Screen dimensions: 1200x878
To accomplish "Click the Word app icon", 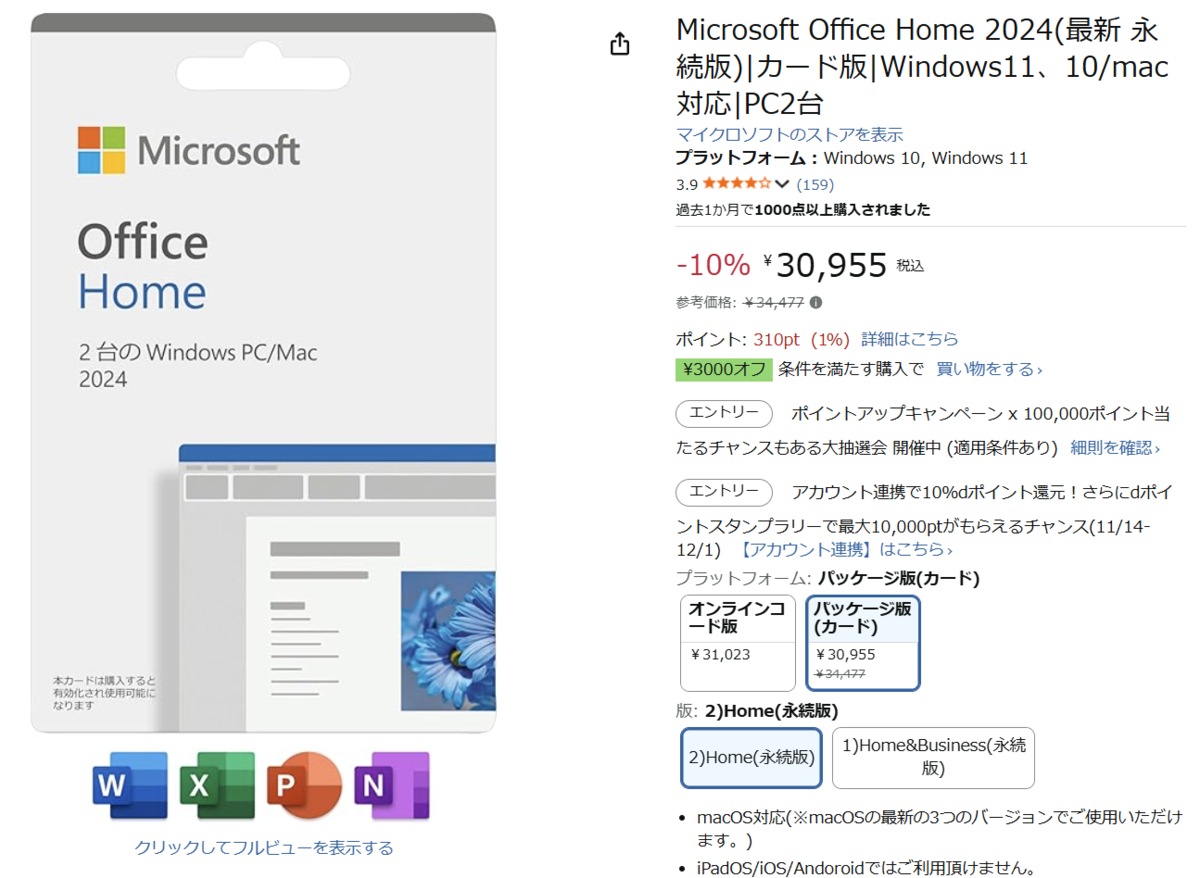I will click(x=130, y=785).
